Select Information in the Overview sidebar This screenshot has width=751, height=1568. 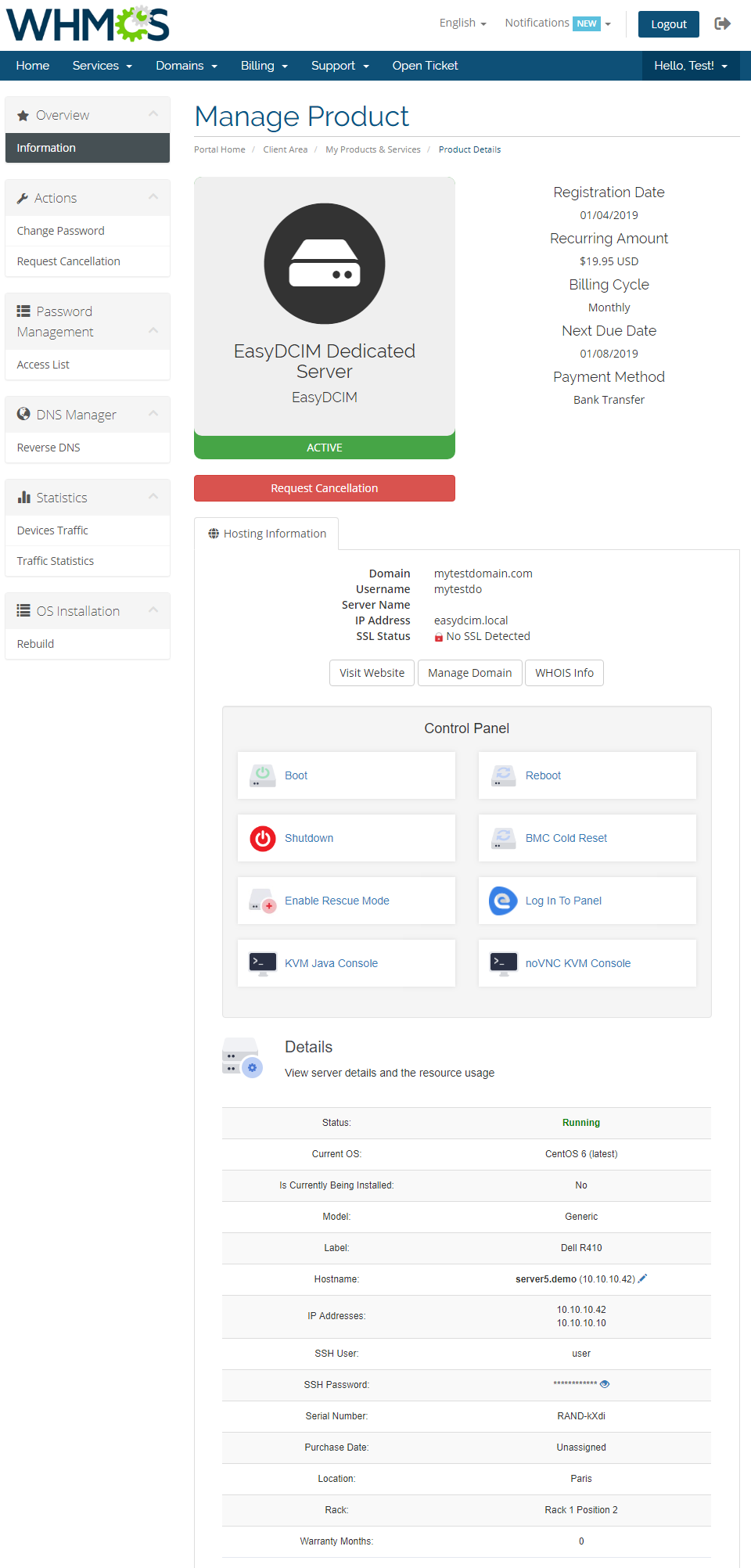point(88,148)
